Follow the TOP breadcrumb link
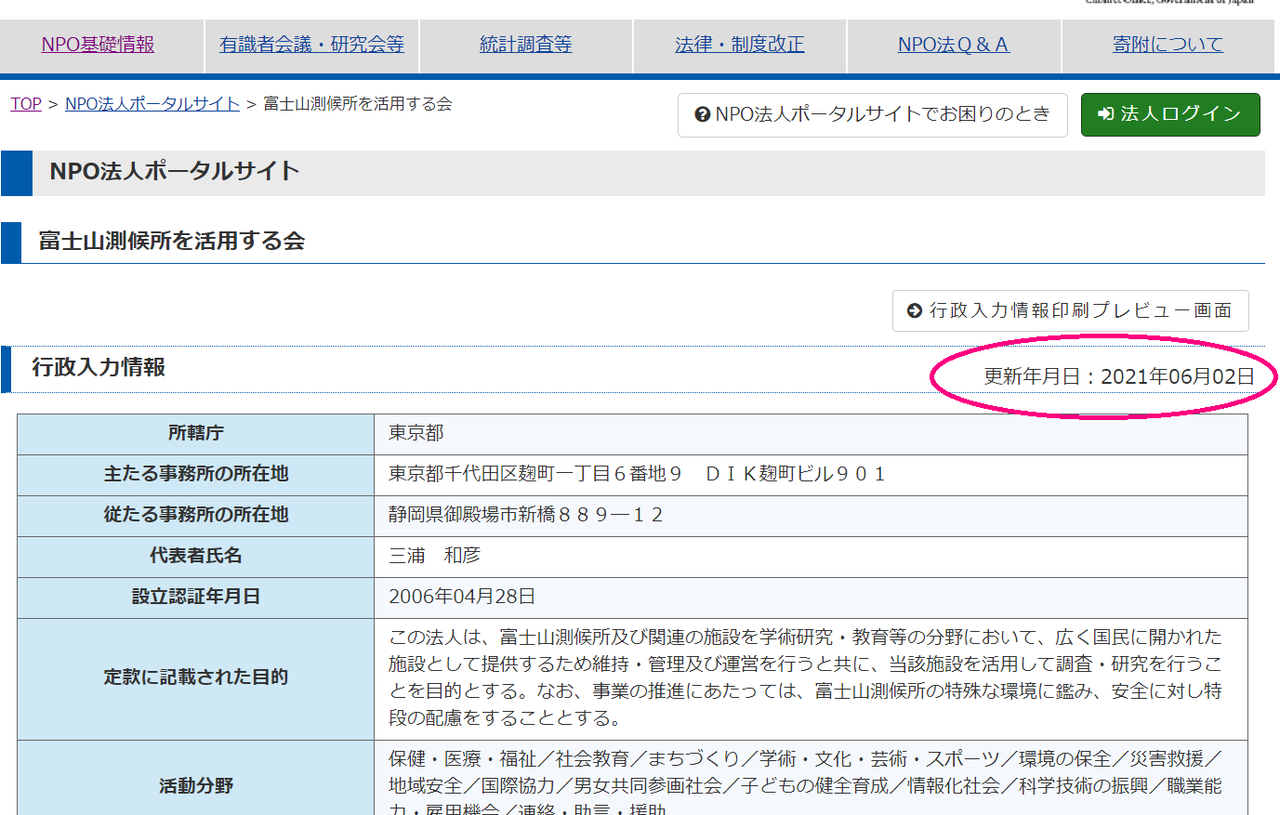Viewport: 1280px width, 815px height. point(26,104)
